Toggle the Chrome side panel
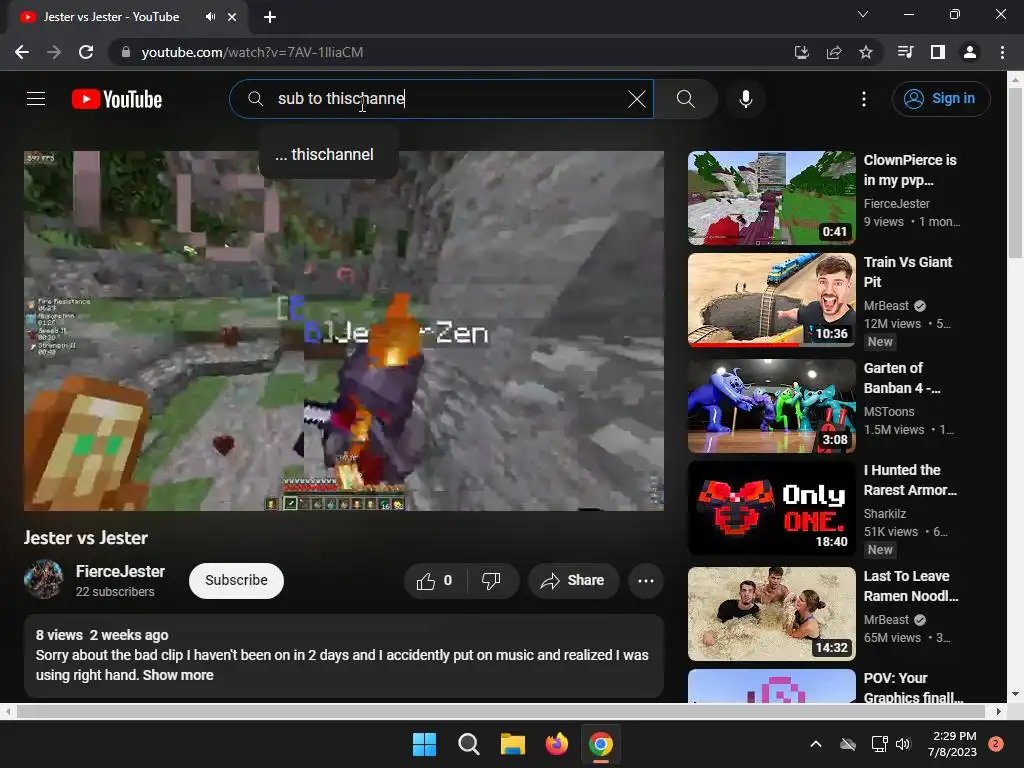Viewport: 1024px width, 768px height. pyautogui.click(x=938, y=52)
